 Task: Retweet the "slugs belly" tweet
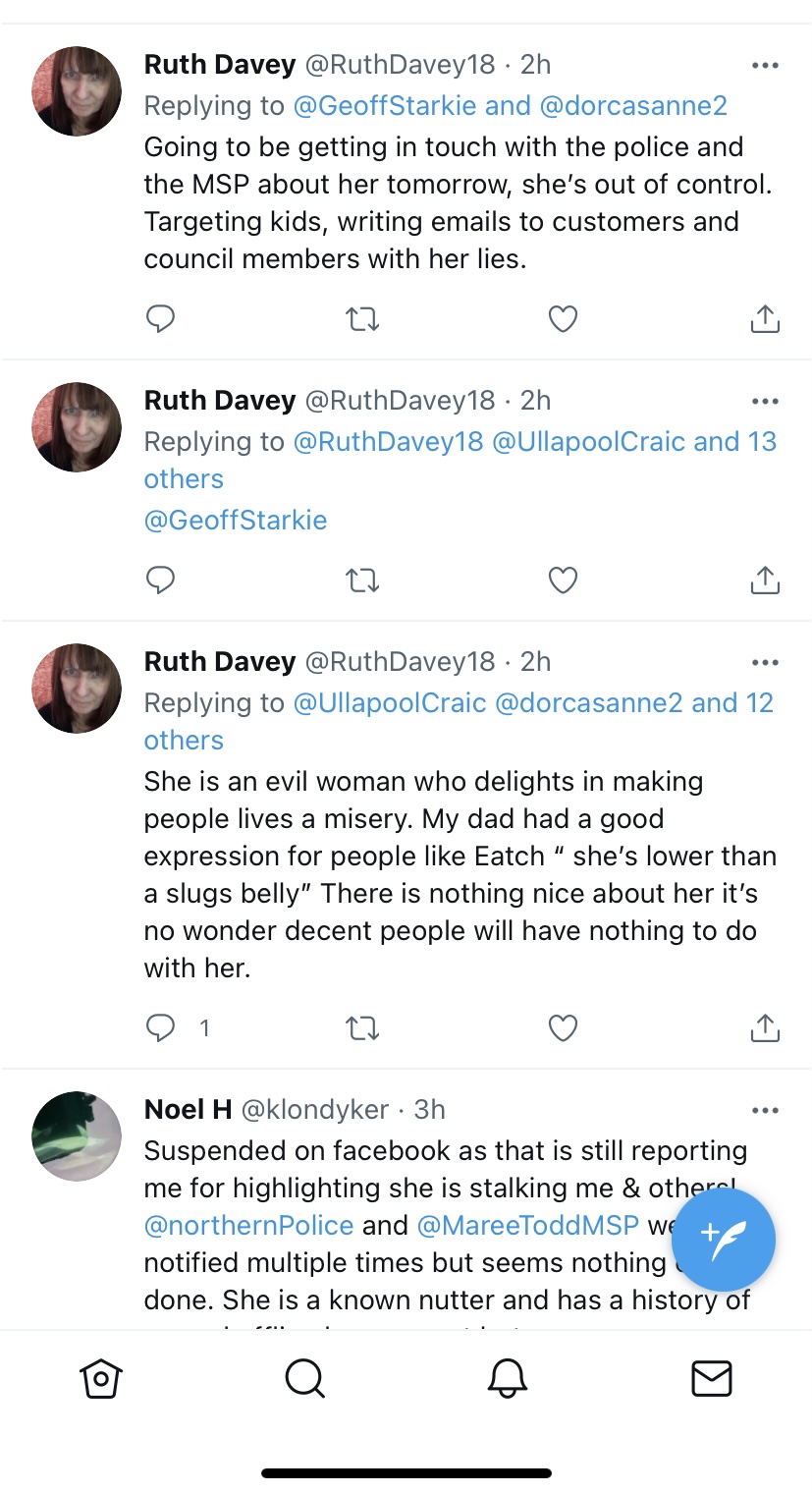(x=362, y=1027)
